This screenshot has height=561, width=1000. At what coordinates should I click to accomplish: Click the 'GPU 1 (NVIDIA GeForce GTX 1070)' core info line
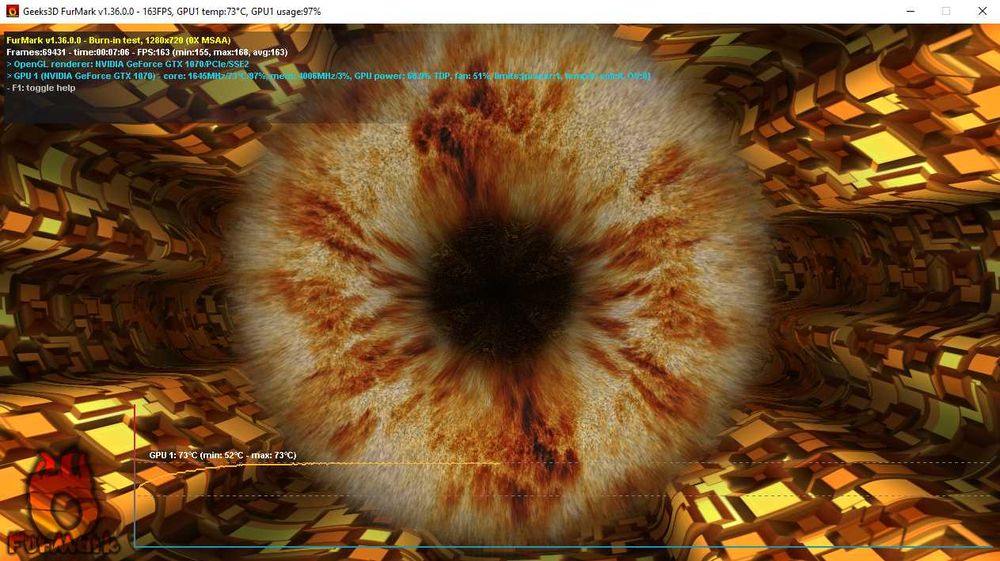tap(328, 76)
